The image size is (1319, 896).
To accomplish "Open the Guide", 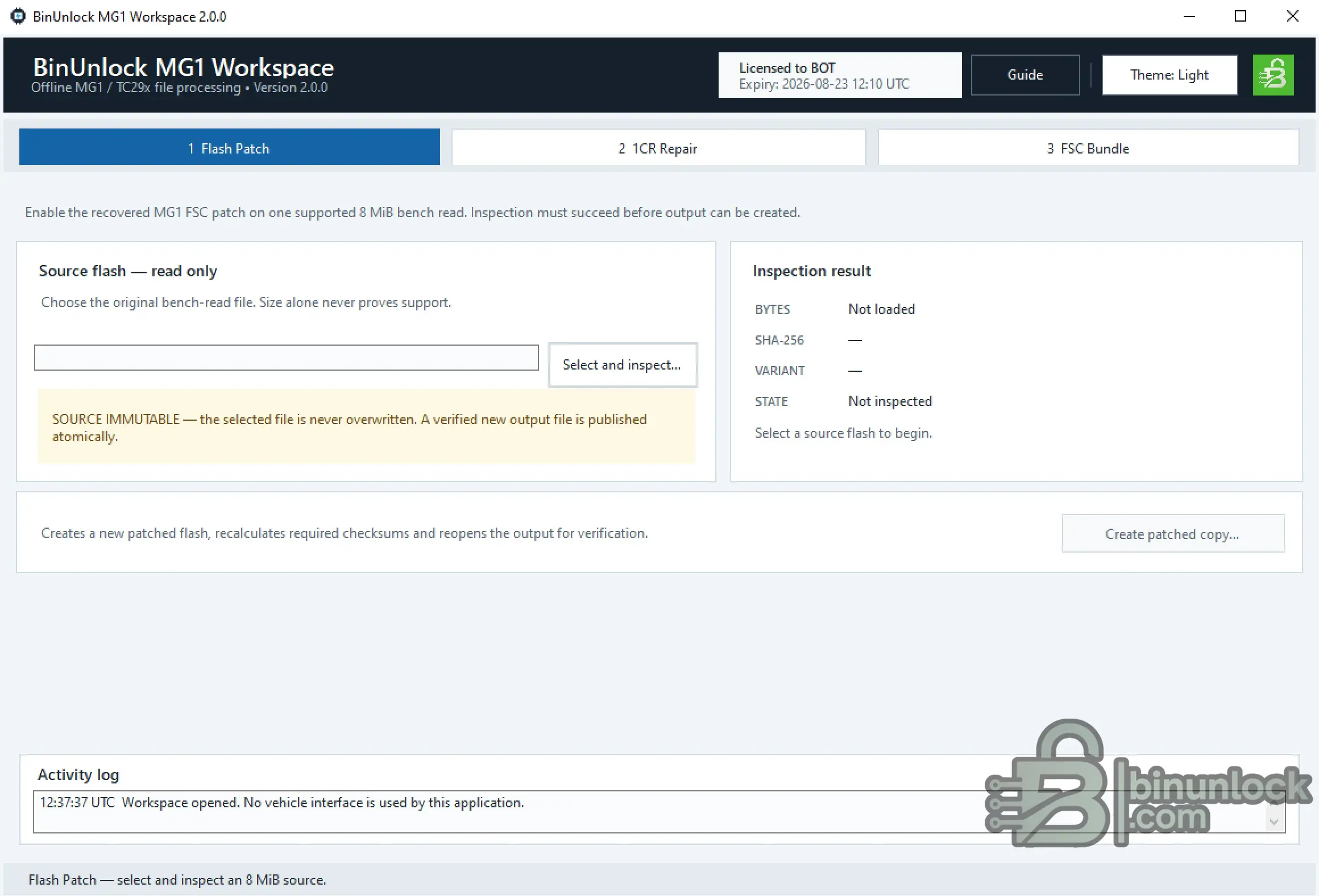I will pos(1025,75).
